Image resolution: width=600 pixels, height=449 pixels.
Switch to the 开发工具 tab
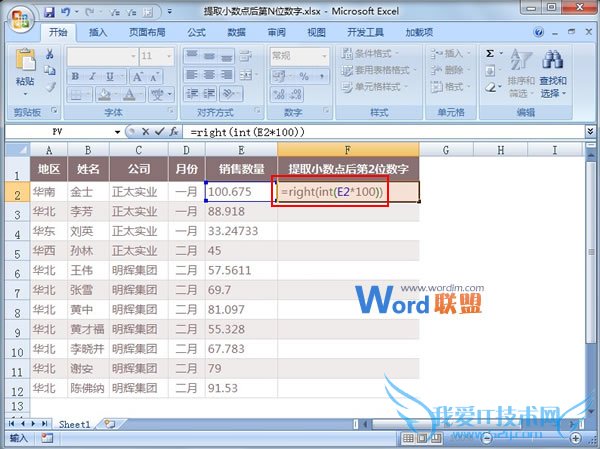[365, 33]
